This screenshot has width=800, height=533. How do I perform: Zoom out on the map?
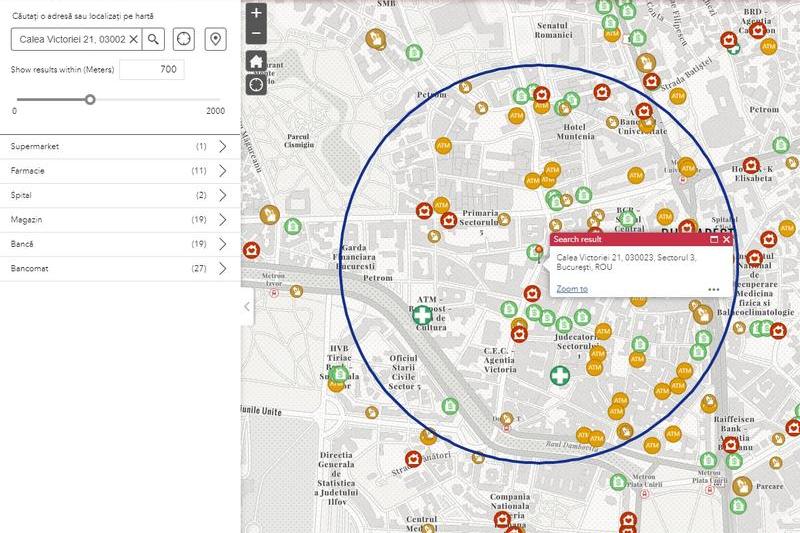coord(257,34)
